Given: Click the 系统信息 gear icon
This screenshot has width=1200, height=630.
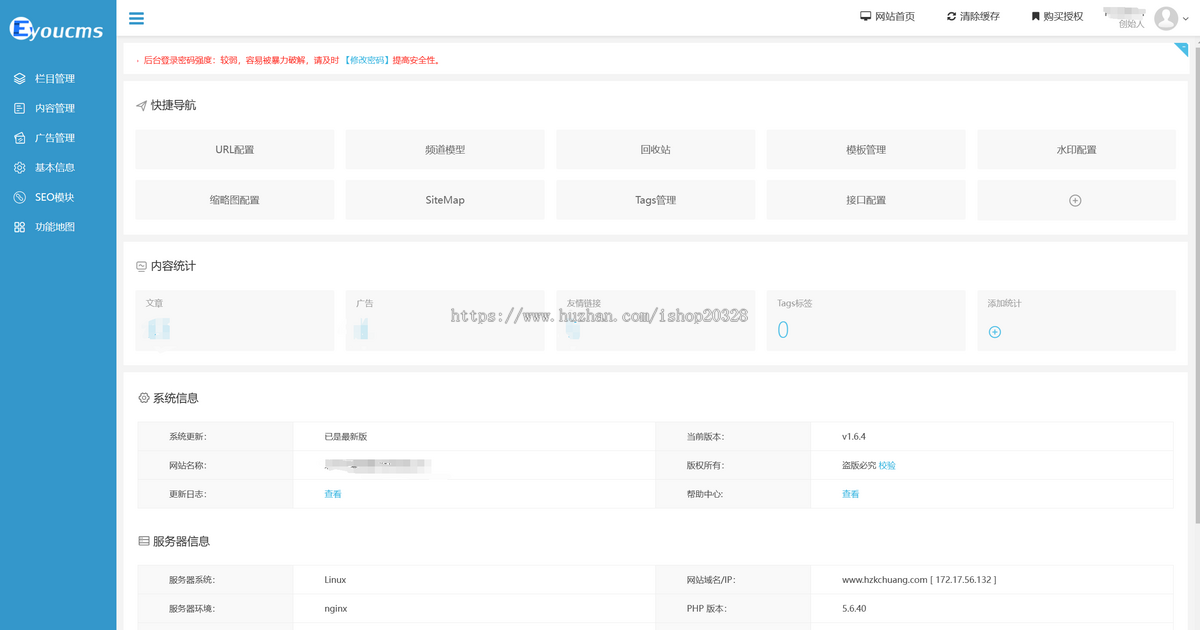Looking at the screenshot, I should pyautogui.click(x=144, y=398).
